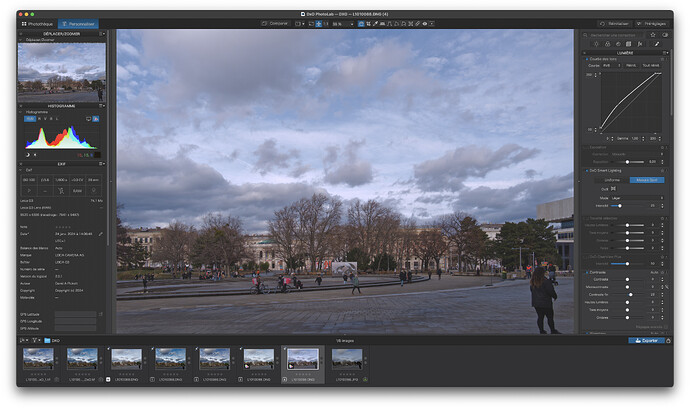Open the Histogramme panel menu
This screenshot has height=409, width=690.
tap(102, 106)
